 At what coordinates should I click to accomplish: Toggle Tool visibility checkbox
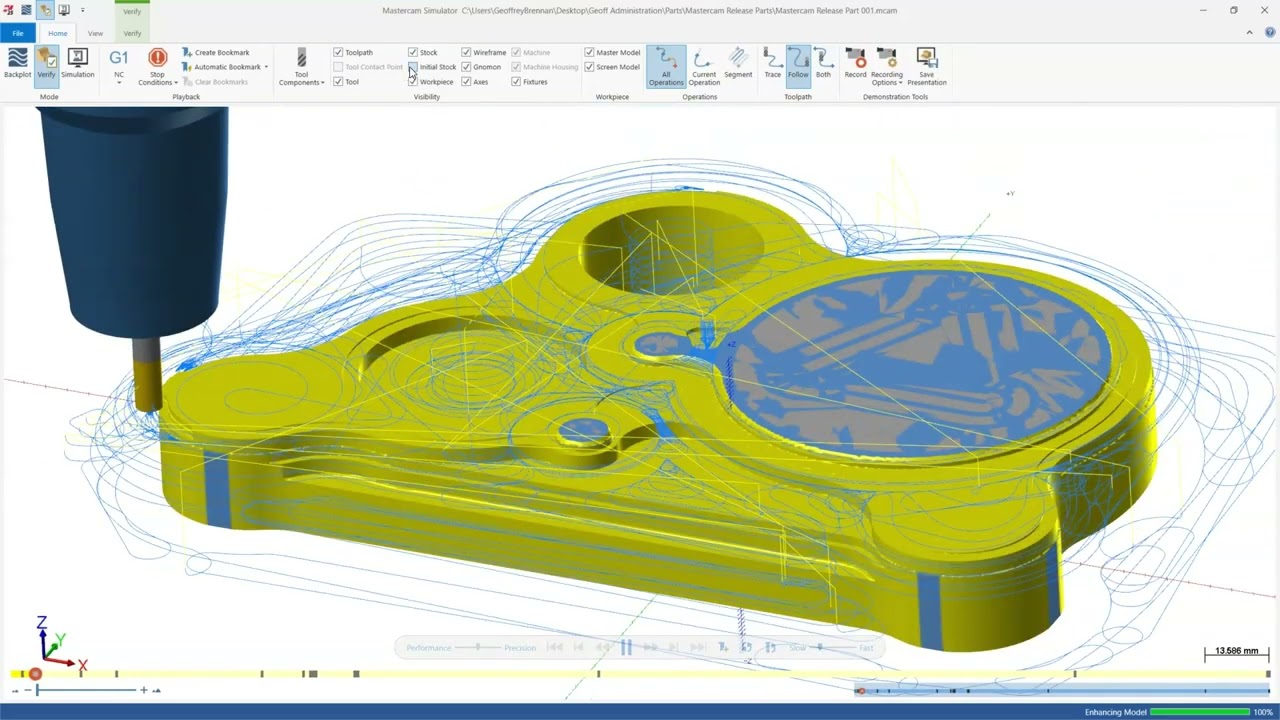(x=338, y=82)
